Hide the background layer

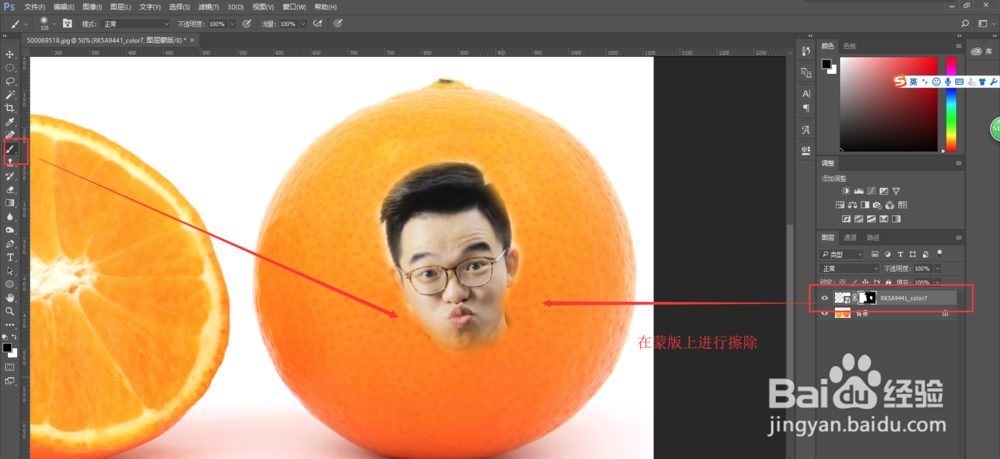pyautogui.click(x=825, y=313)
